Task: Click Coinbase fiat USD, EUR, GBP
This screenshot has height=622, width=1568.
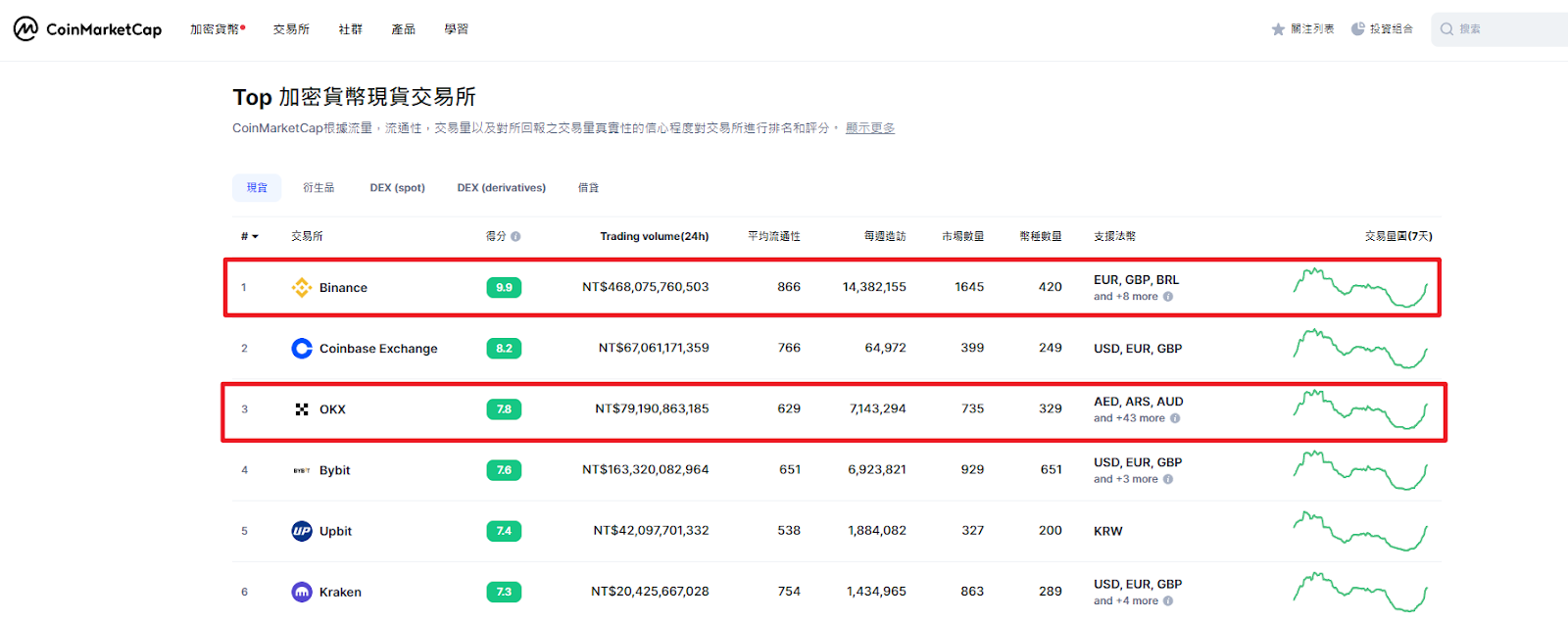Action: tap(1138, 349)
